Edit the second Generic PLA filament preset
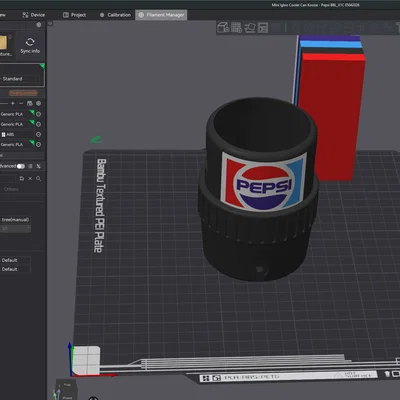Image resolution: width=400 pixels, height=400 pixels. click(39, 124)
